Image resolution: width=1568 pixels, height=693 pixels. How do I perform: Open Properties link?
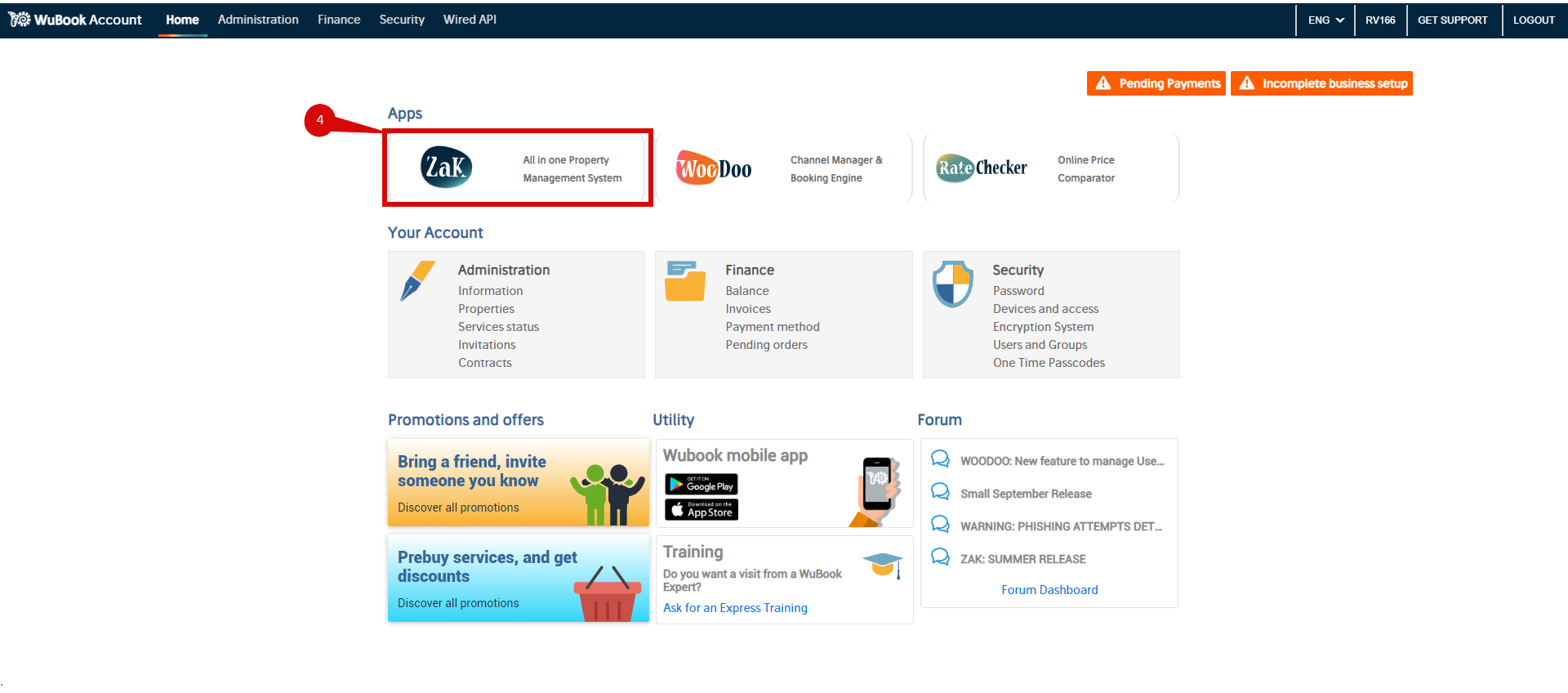[486, 309]
